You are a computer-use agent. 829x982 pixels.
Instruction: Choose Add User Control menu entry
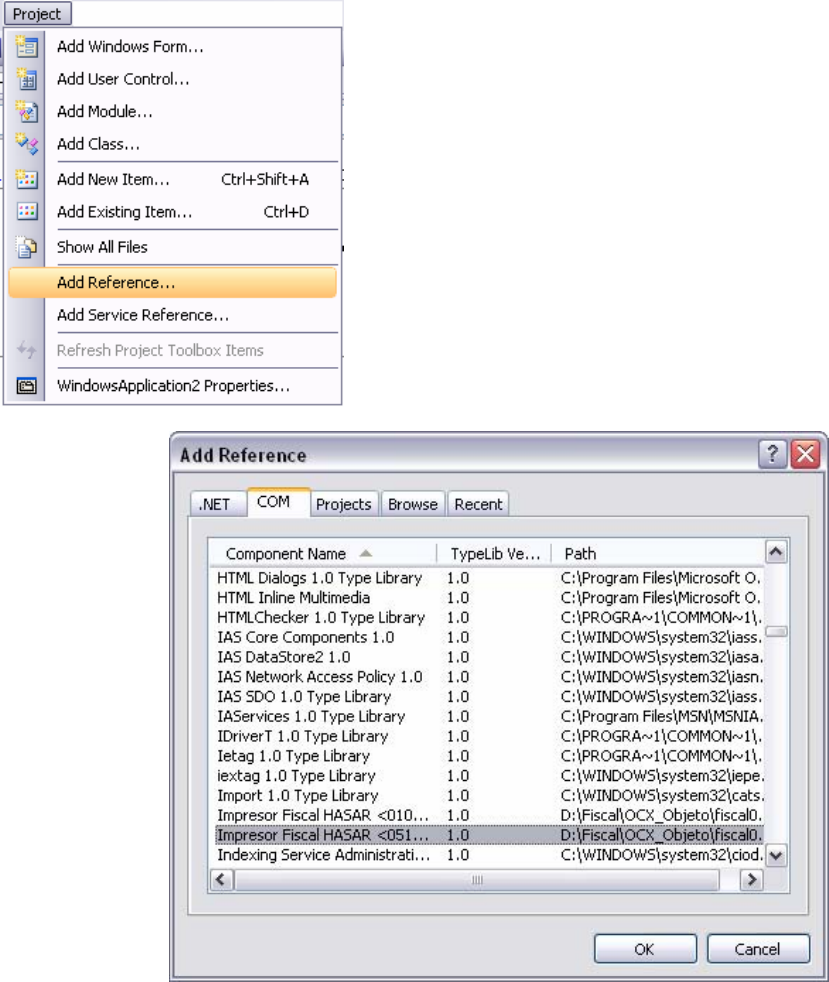[173, 80]
